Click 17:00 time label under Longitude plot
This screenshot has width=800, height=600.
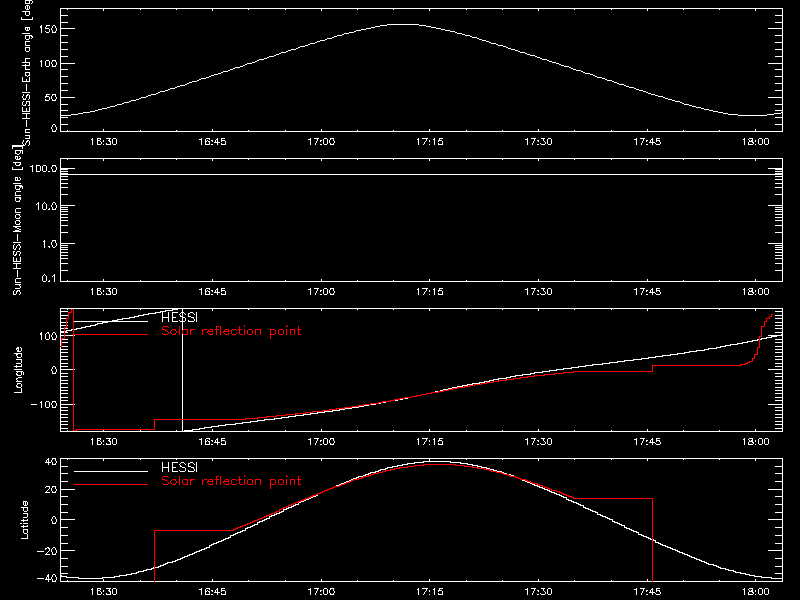pyautogui.click(x=321, y=442)
